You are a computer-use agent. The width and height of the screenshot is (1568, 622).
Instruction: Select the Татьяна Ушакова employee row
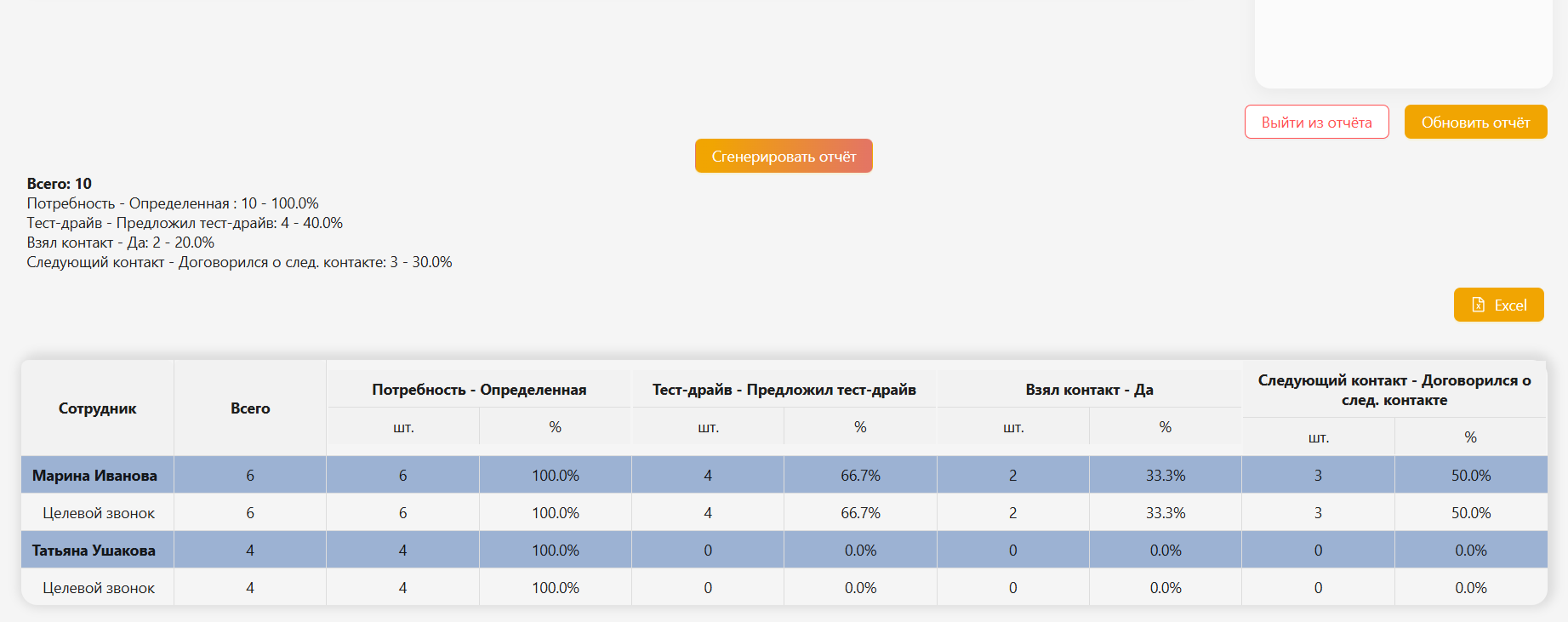tap(94, 551)
